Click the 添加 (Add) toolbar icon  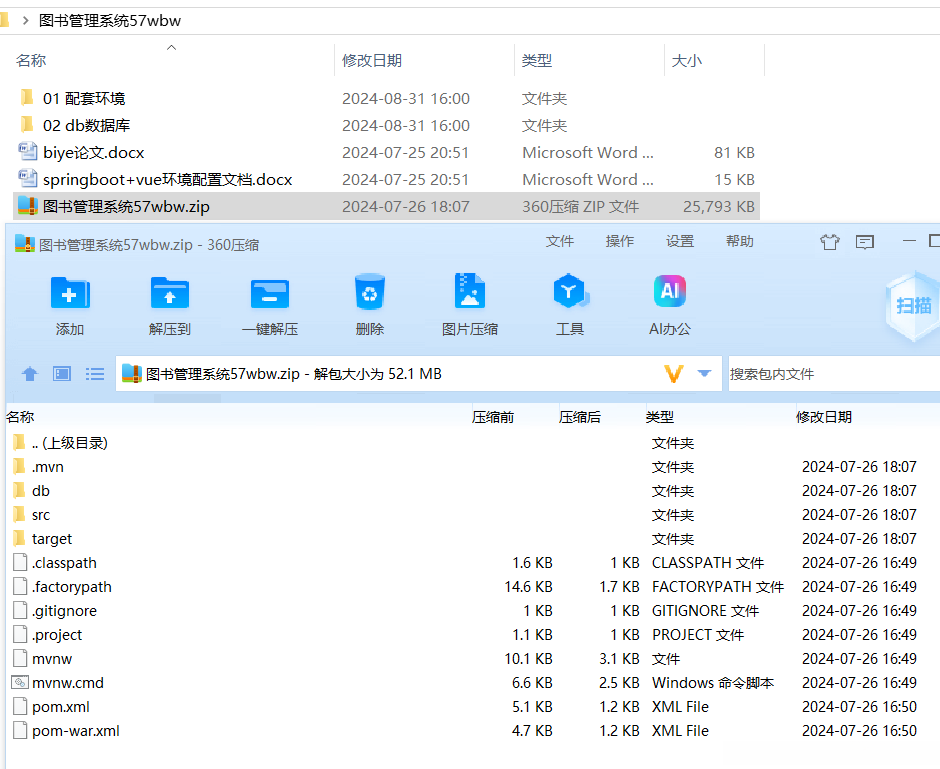click(x=70, y=293)
